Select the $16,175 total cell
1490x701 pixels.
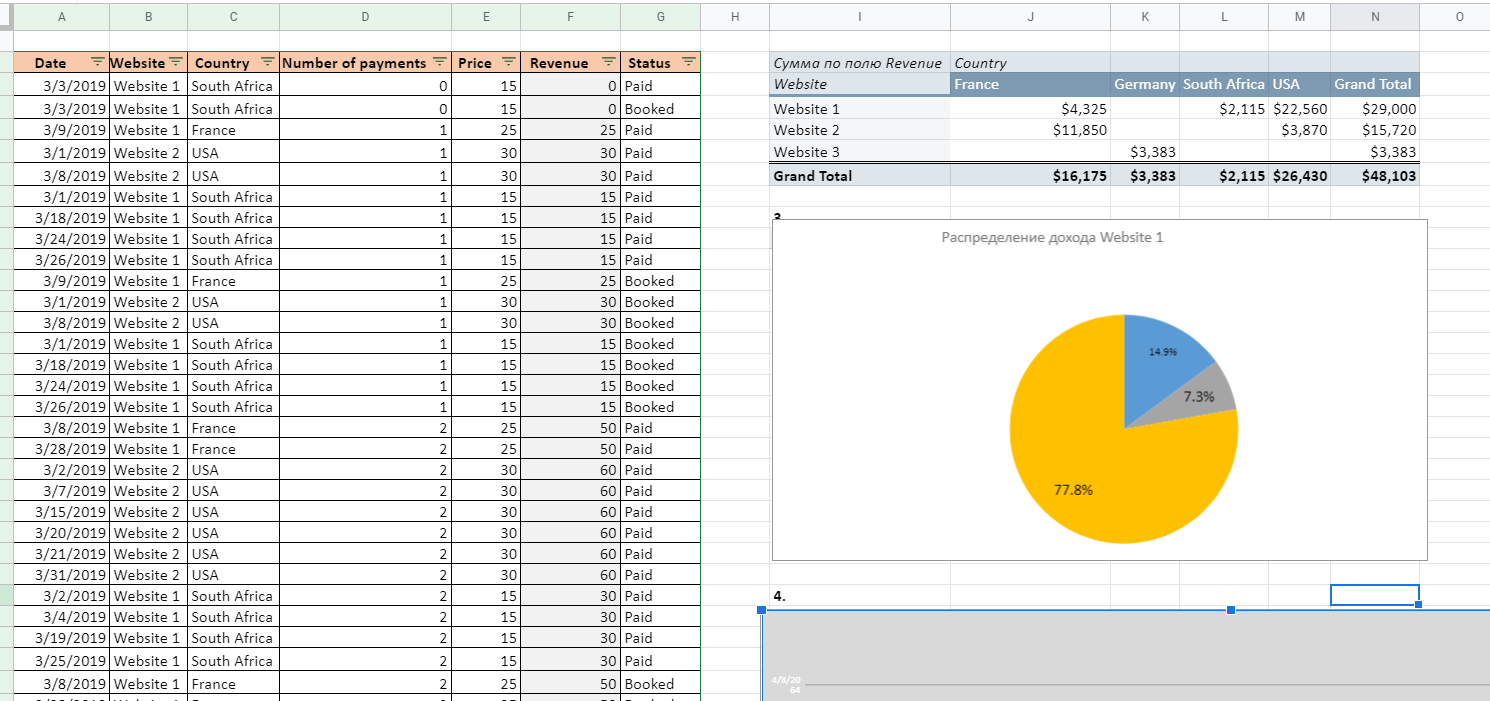coord(1030,175)
